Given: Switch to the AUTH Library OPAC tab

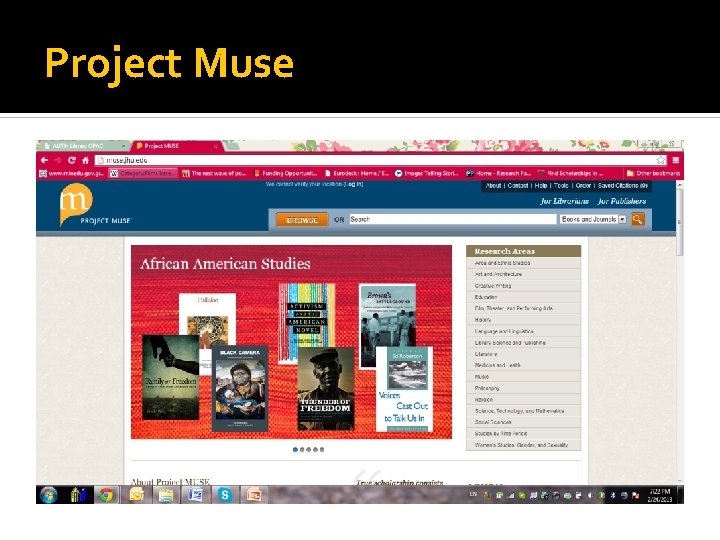Looking at the screenshot, I should pyautogui.click(x=83, y=146).
